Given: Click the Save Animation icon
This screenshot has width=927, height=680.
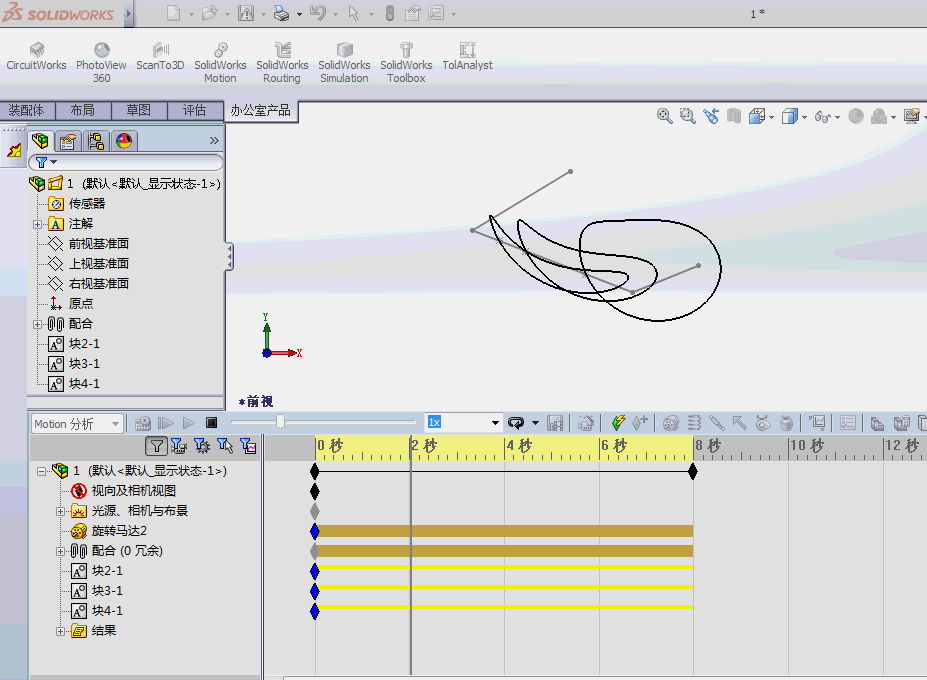Looking at the screenshot, I should pos(556,421).
